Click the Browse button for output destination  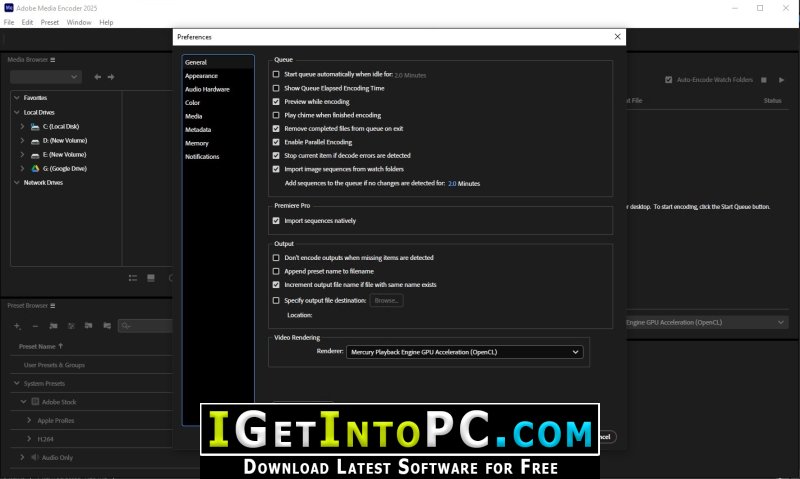(x=386, y=300)
